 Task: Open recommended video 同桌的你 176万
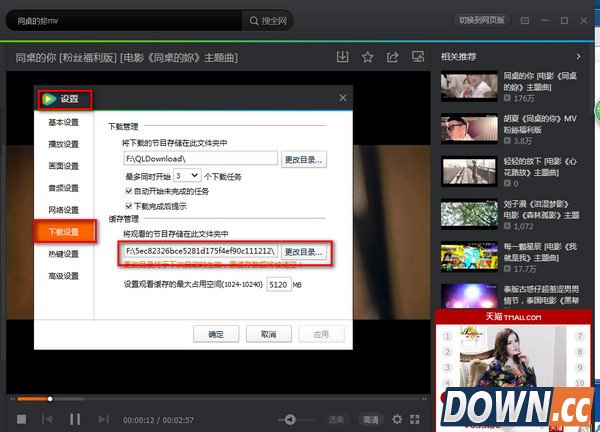click(x=511, y=86)
